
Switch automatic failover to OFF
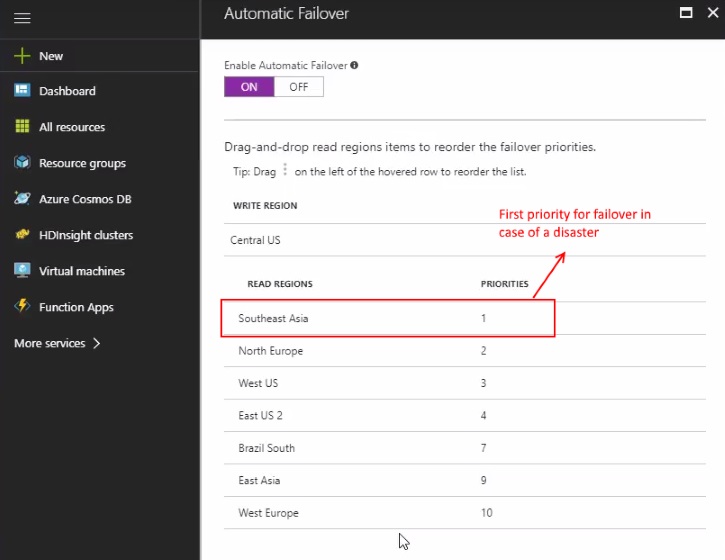pyautogui.click(x=299, y=87)
